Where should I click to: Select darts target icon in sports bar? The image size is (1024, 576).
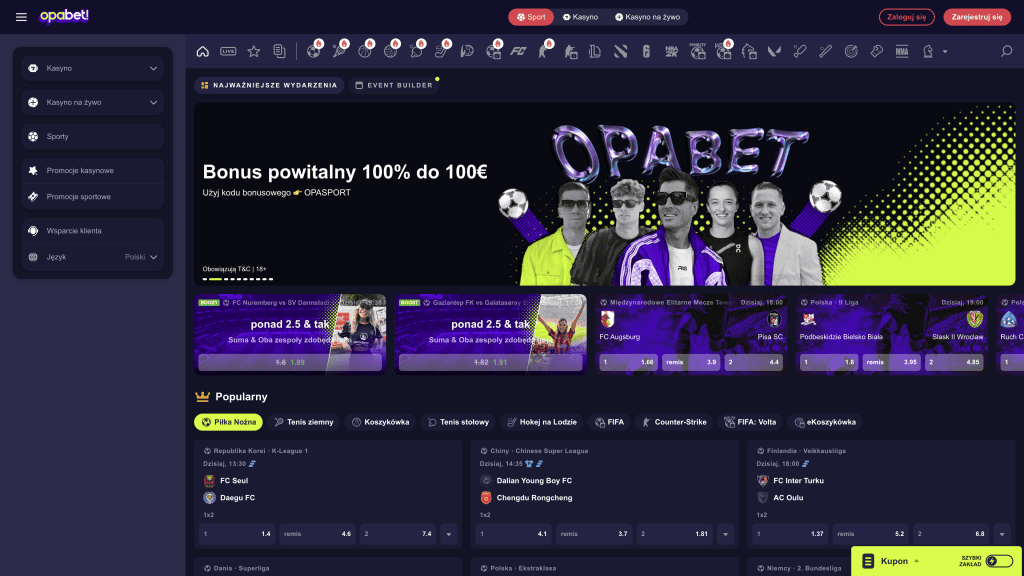coord(851,52)
